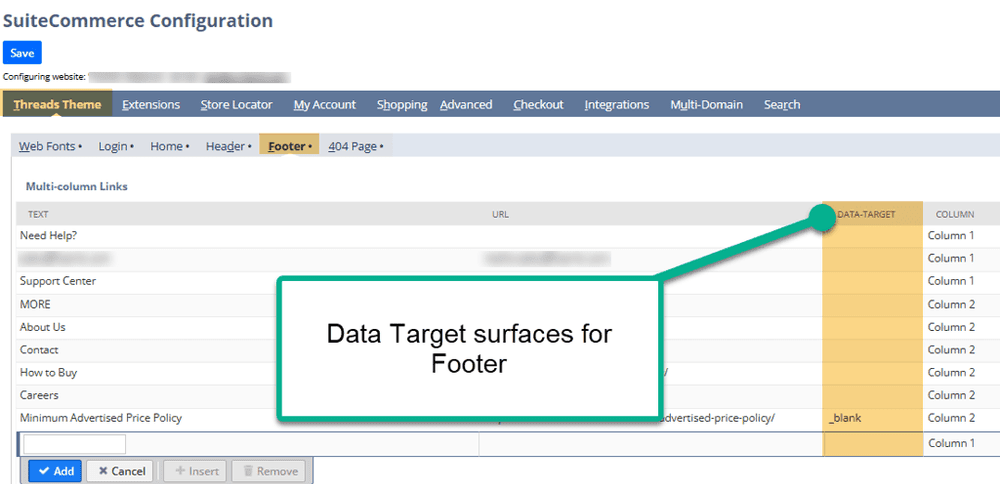1000x484 pixels.
Task: Click the Column value in MORE row
Action: (952, 304)
